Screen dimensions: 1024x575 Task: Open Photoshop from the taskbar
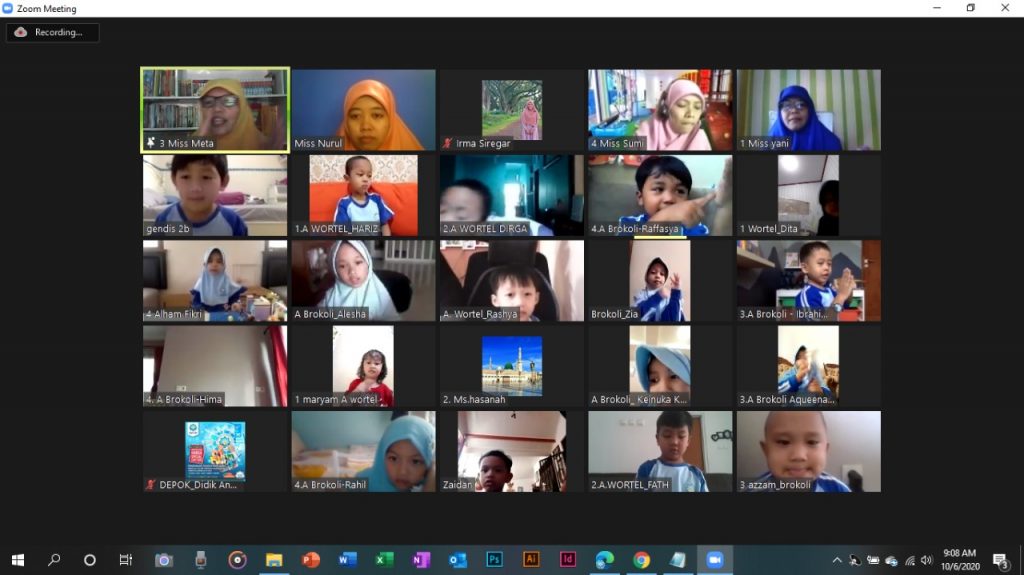tap(494, 560)
